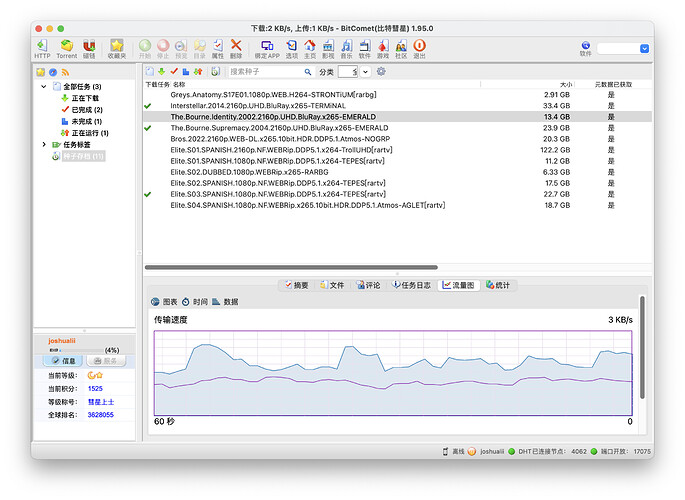Select the Interstellar.2014.2160p torrent row
This screenshot has width=685, height=500.
coord(398,106)
